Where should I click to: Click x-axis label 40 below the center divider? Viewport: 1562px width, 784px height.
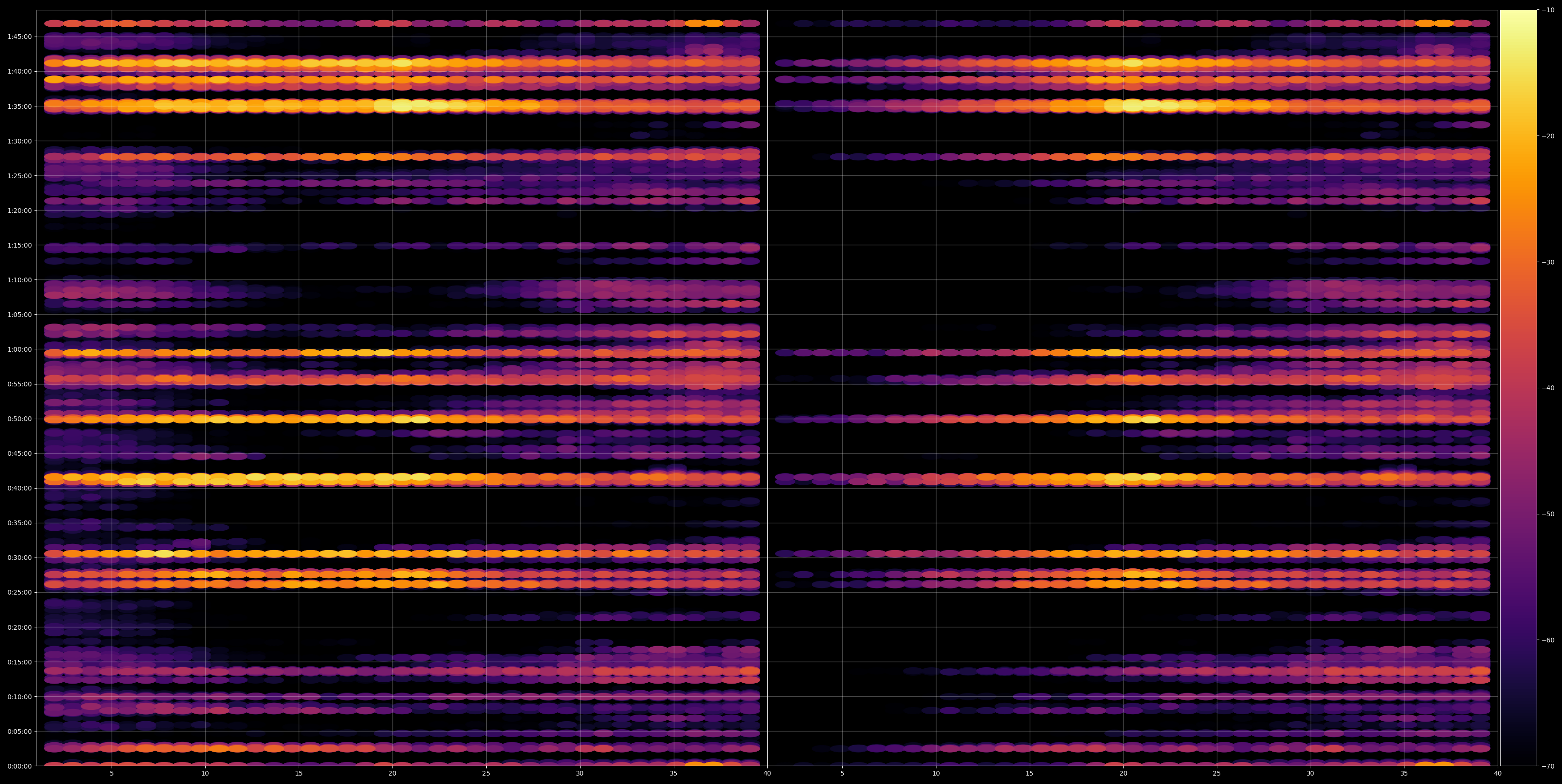point(767,774)
